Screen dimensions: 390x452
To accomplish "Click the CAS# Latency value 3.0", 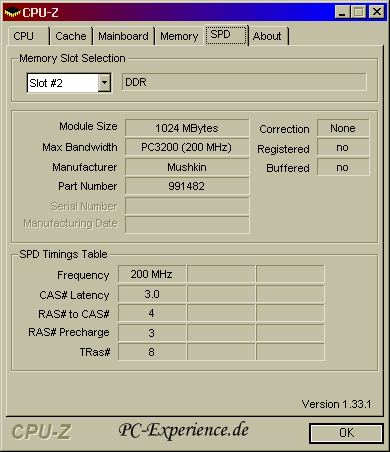I will click(x=152, y=294).
